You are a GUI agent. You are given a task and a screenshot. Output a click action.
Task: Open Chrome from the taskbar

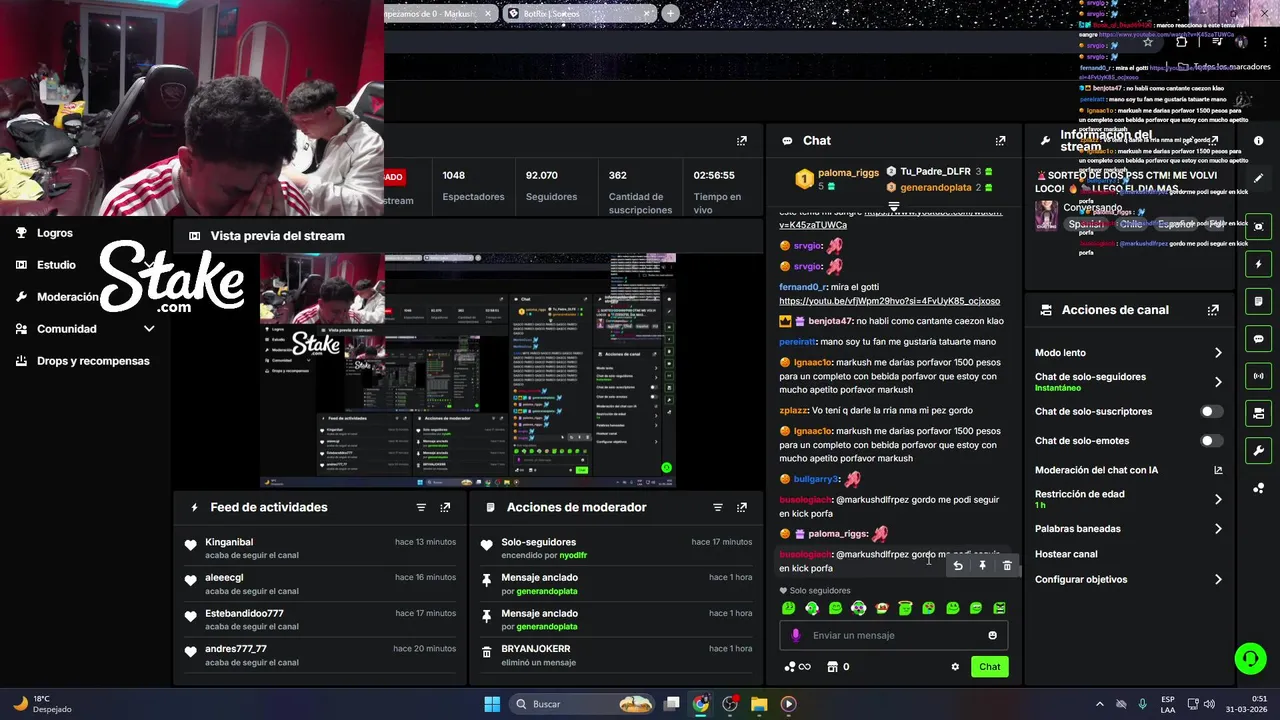tap(701, 704)
